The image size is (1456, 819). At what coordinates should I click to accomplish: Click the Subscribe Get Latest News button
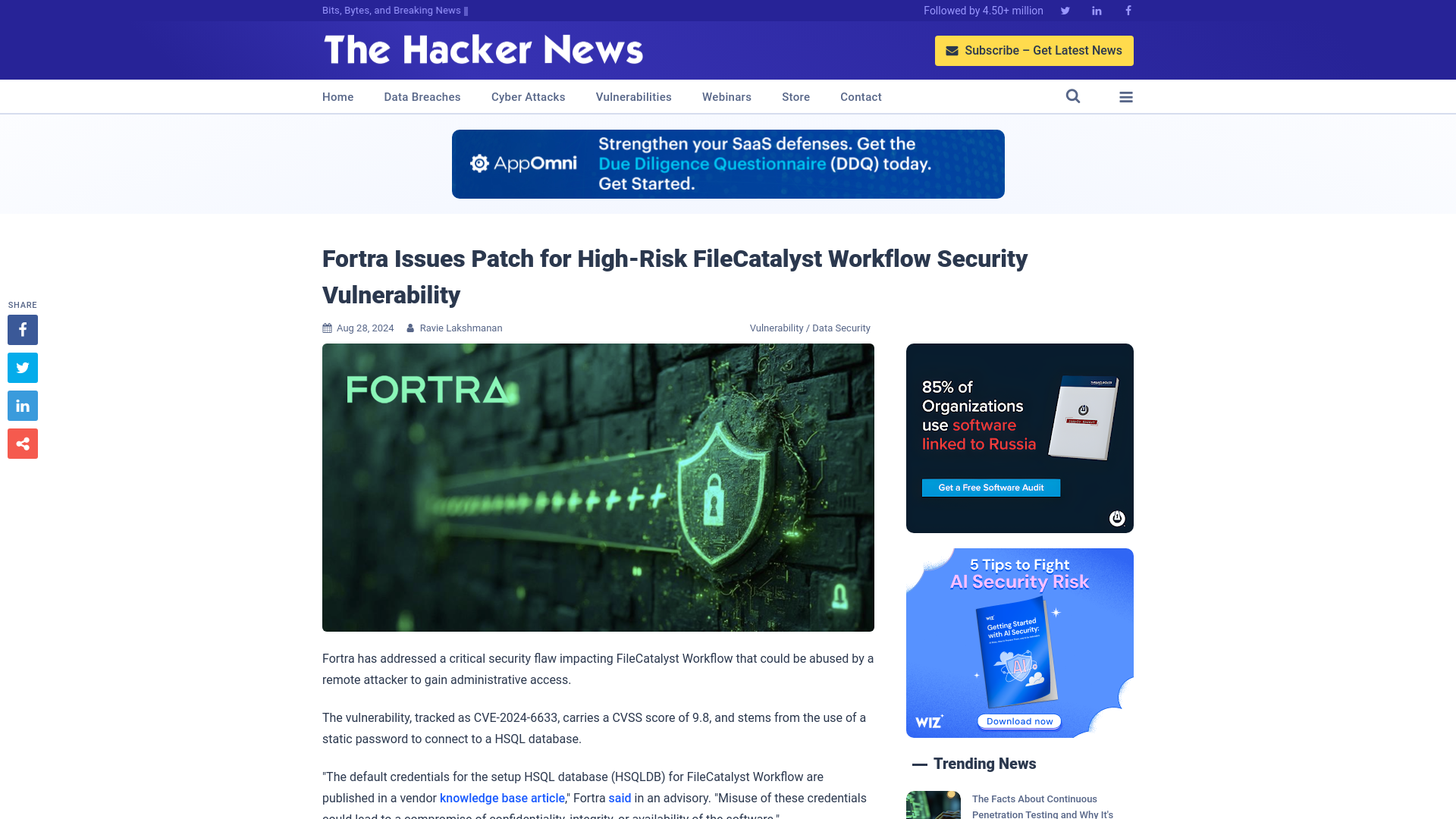[x=1034, y=50]
